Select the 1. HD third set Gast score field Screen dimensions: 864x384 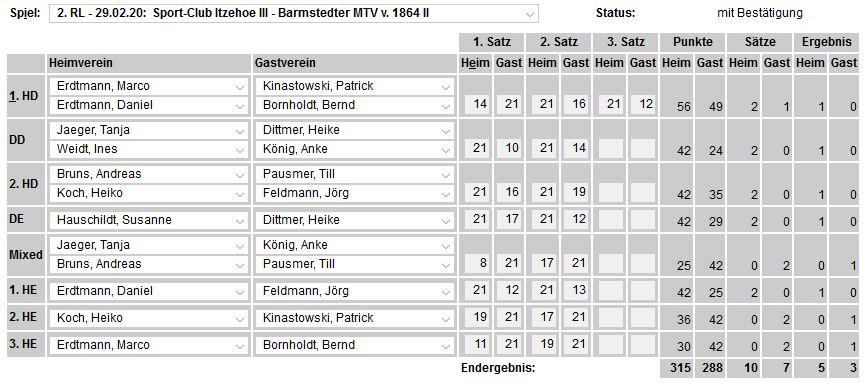643,104
